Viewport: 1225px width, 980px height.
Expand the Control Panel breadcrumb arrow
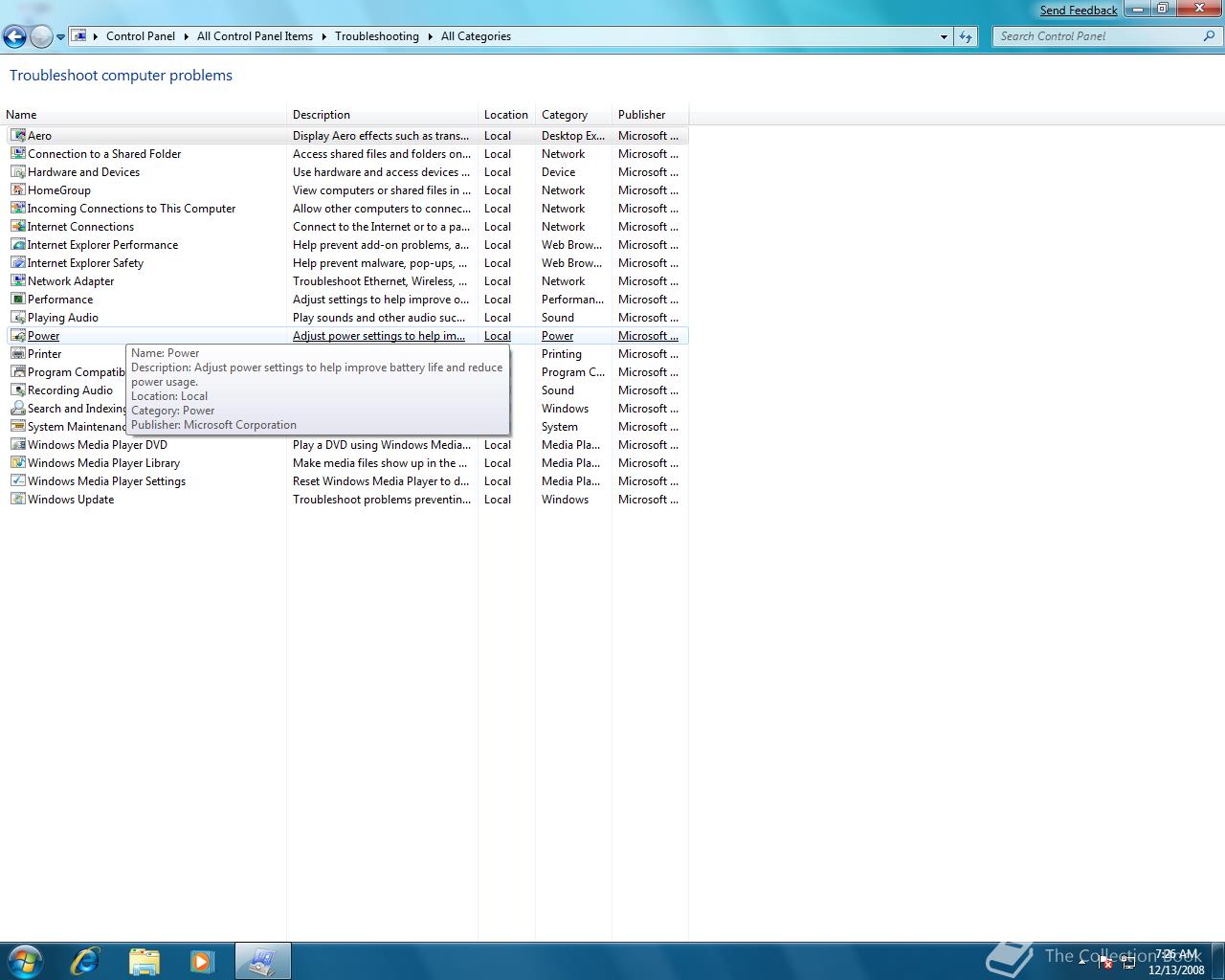pos(187,36)
